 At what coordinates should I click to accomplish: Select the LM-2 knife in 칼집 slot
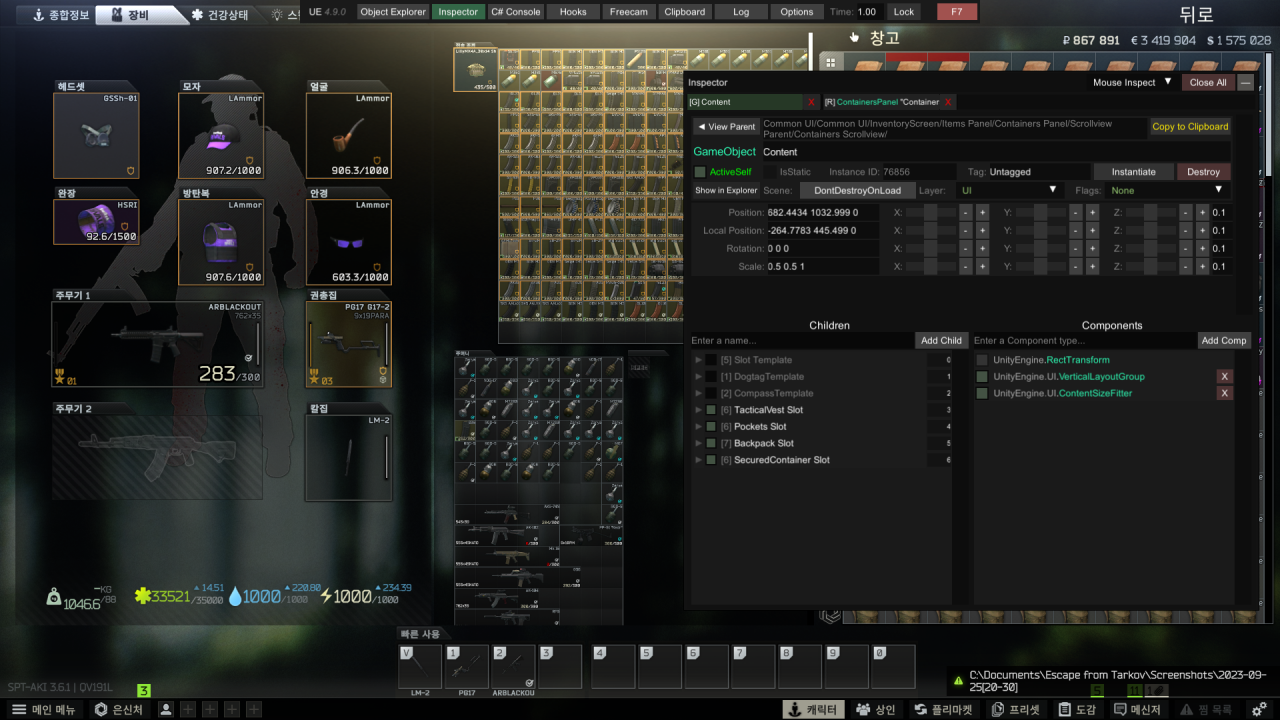pyautogui.click(x=348, y=457)
